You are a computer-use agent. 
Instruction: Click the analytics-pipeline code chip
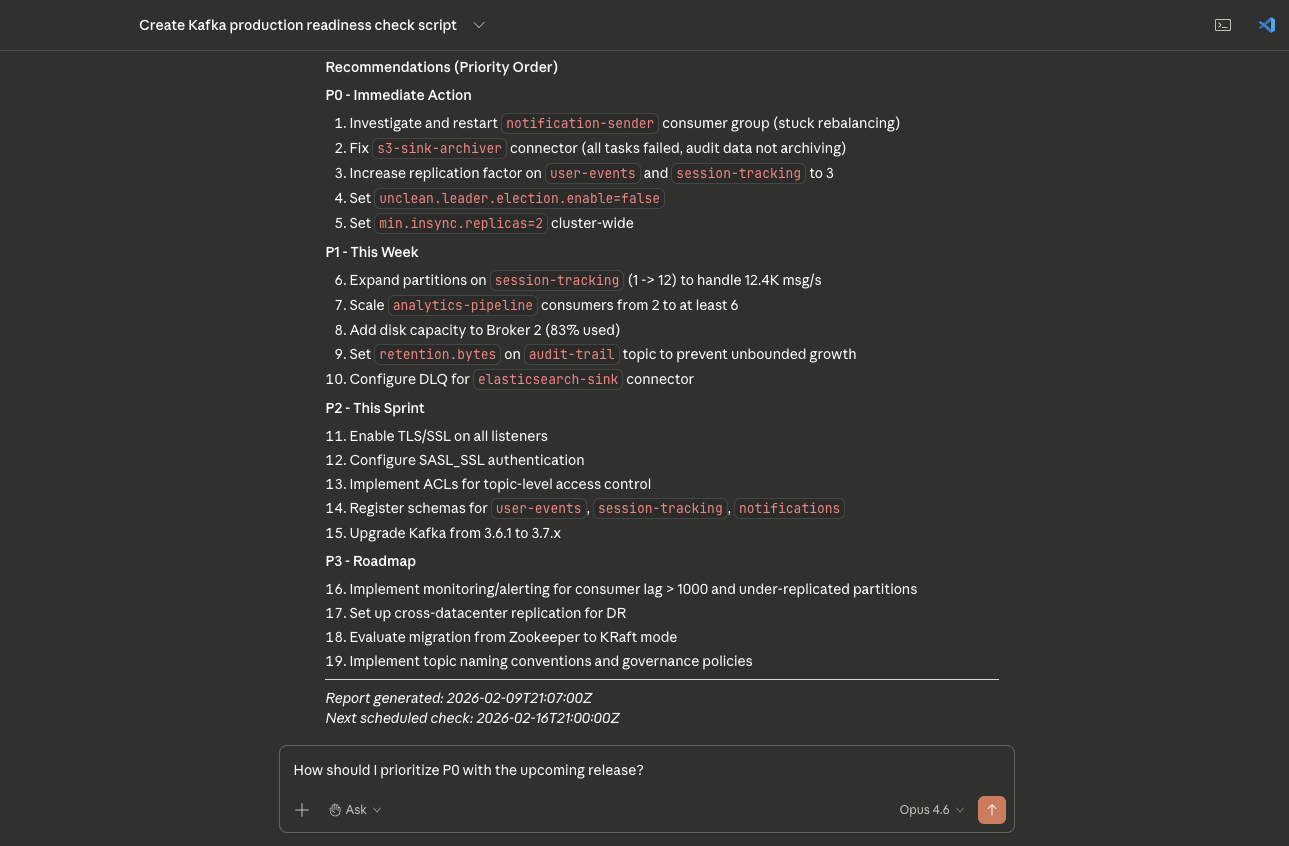462,305
